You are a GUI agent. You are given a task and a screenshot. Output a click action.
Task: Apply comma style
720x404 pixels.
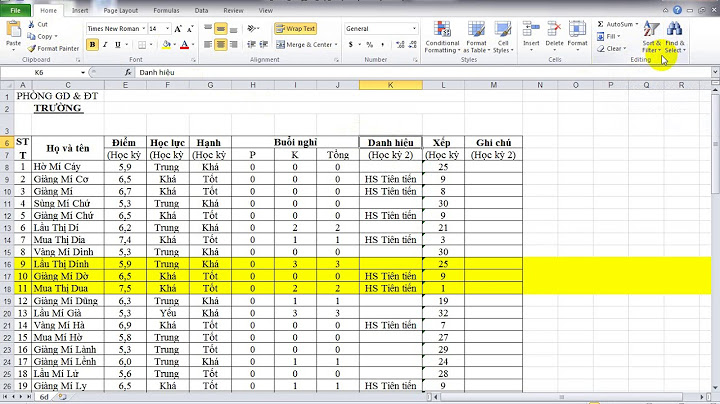[x=382, y=45]
